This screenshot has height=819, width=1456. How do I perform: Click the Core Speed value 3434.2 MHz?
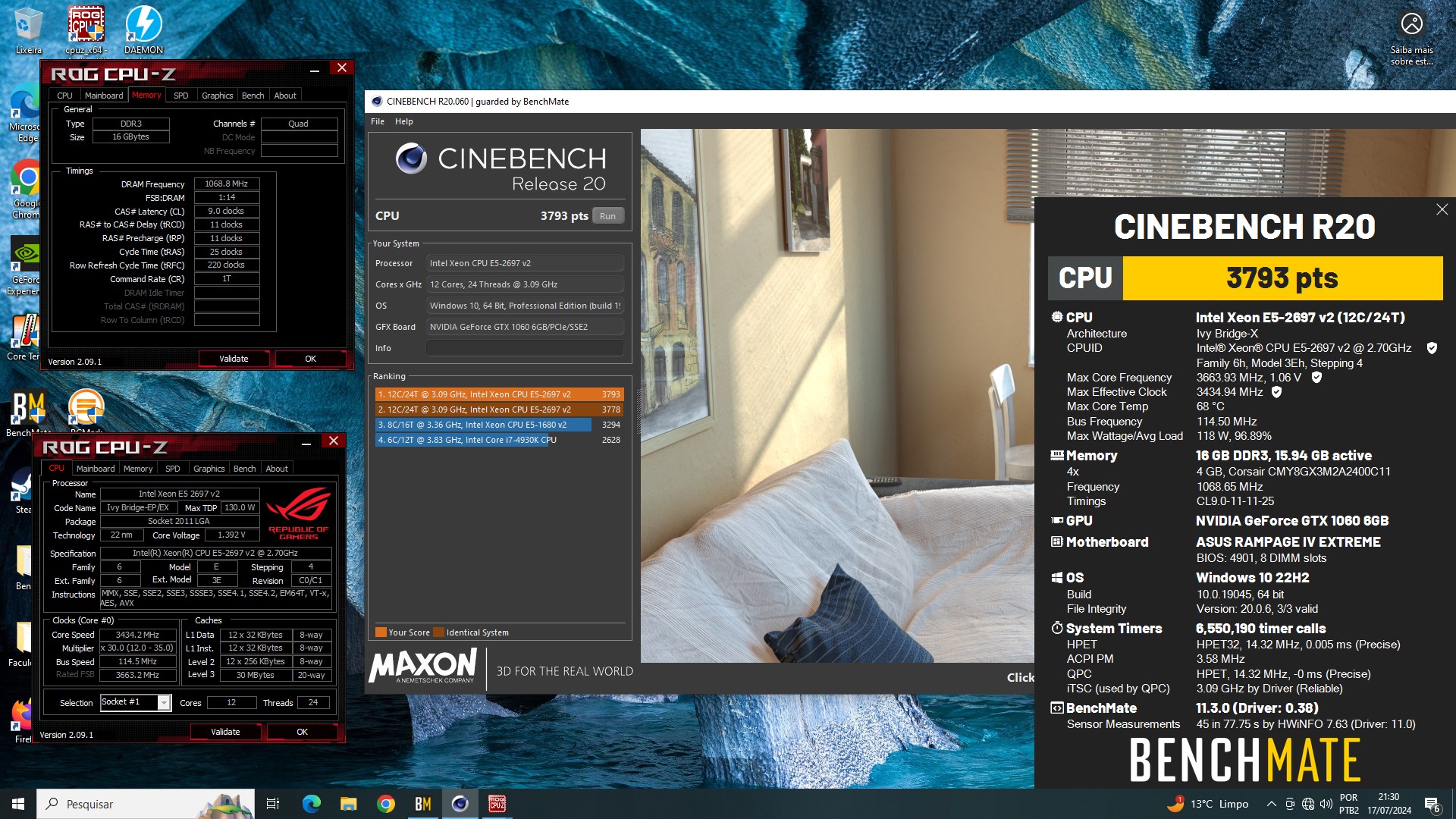pos(137,635)
